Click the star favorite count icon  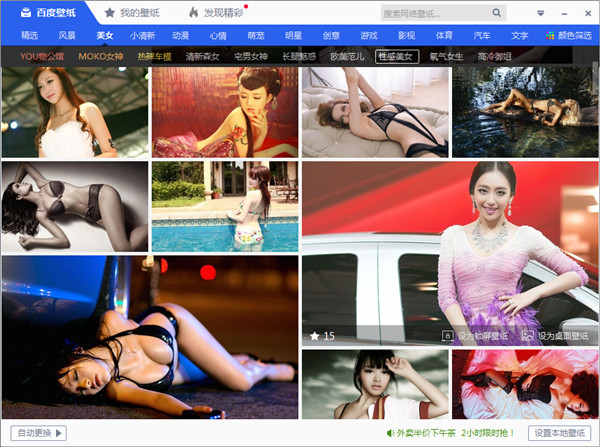pos(314,337)
